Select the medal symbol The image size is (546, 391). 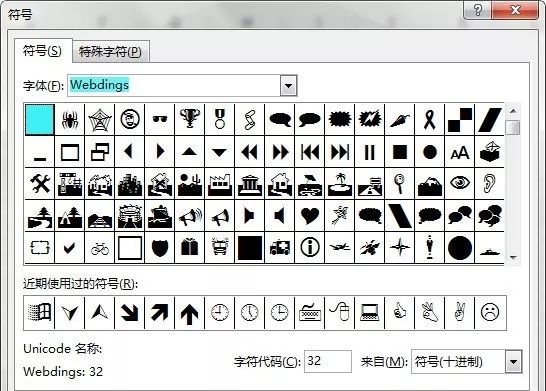tap(219, 120)
